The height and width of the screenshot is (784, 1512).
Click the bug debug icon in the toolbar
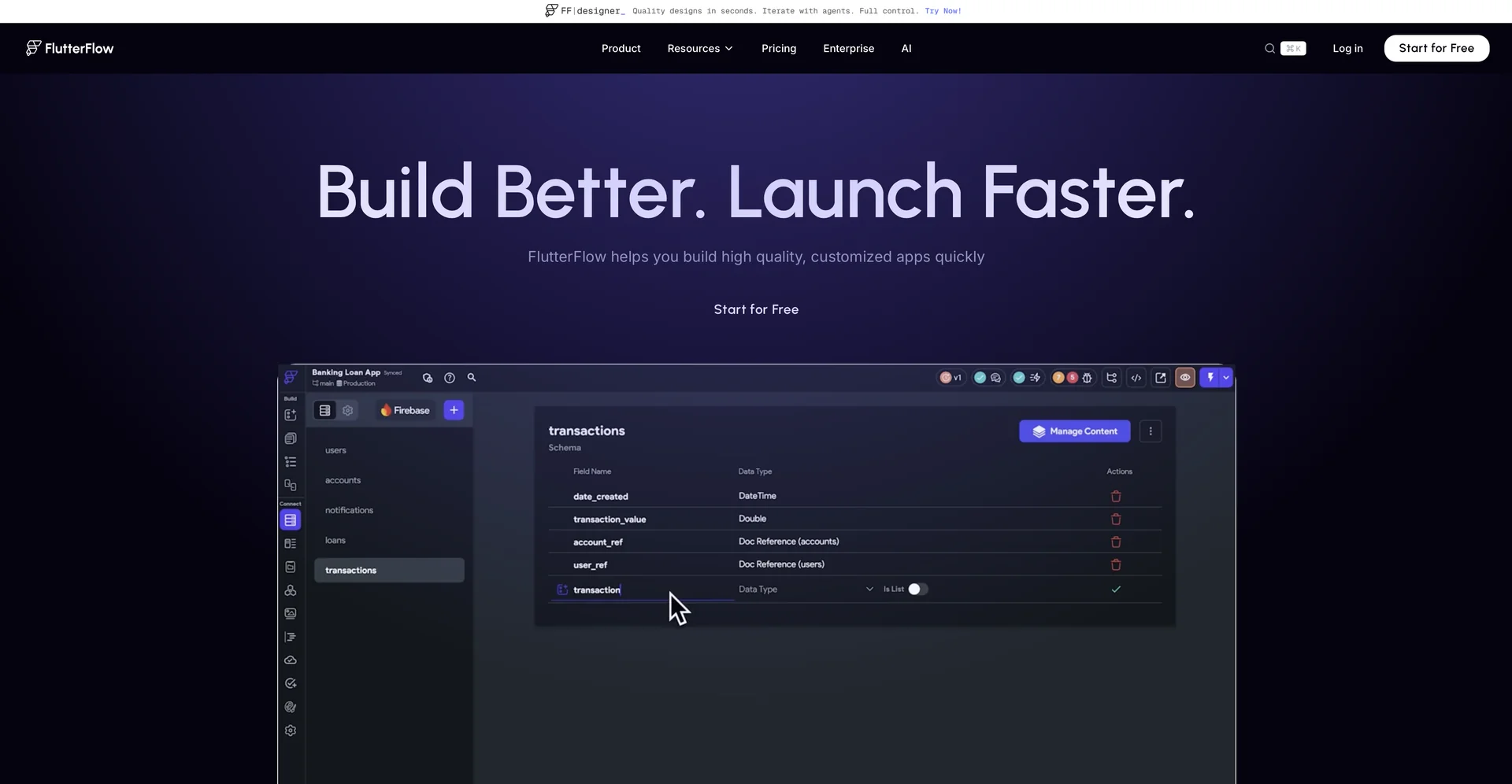pos(1087,378)
